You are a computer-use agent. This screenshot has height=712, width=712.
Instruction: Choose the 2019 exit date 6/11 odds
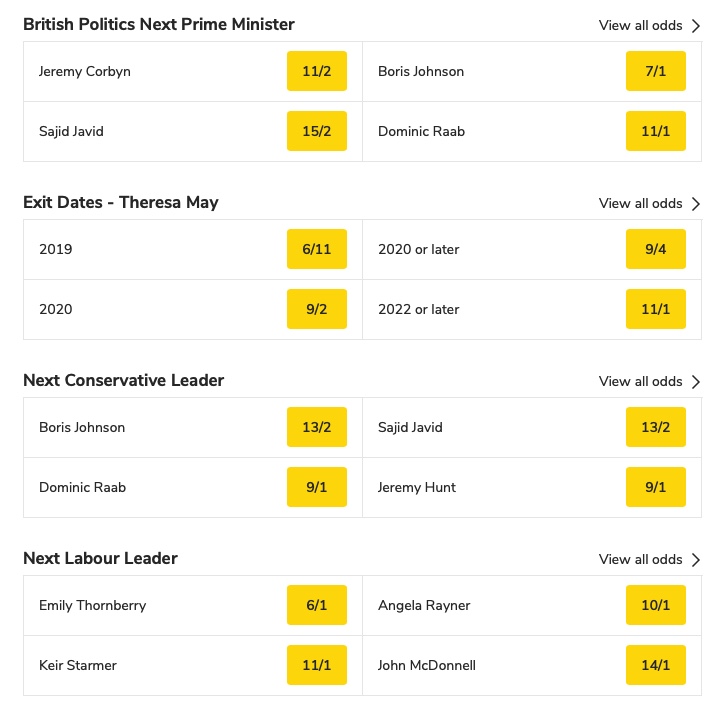pyautogui.click(x=316, y=249)
